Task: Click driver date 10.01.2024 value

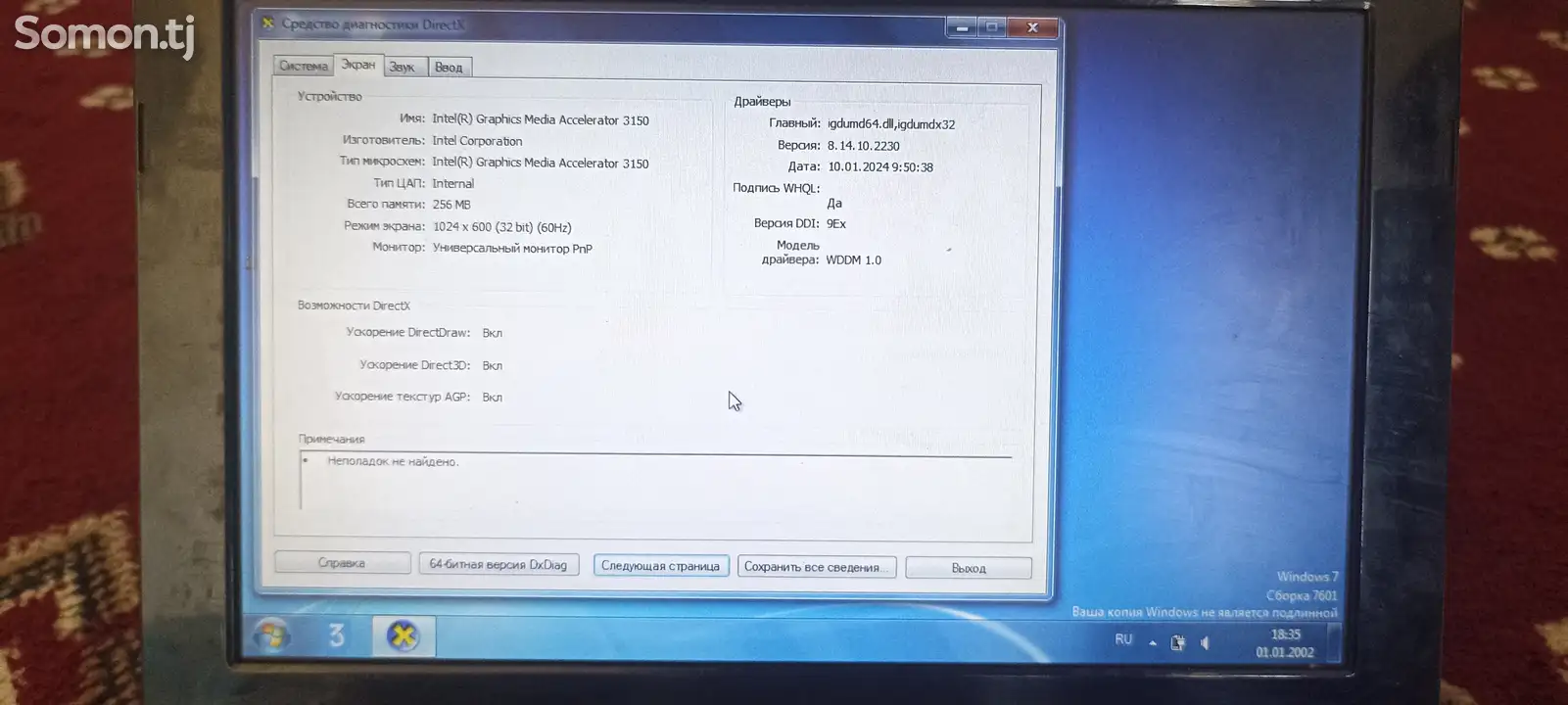Action: coord(879,167)
